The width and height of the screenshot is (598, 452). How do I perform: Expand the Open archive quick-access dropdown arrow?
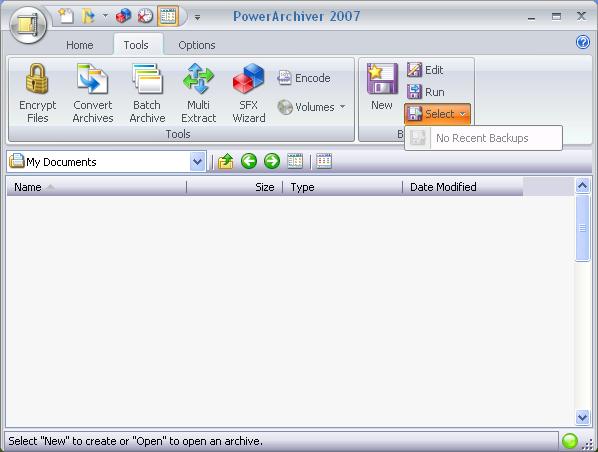(x=105, y=16)
